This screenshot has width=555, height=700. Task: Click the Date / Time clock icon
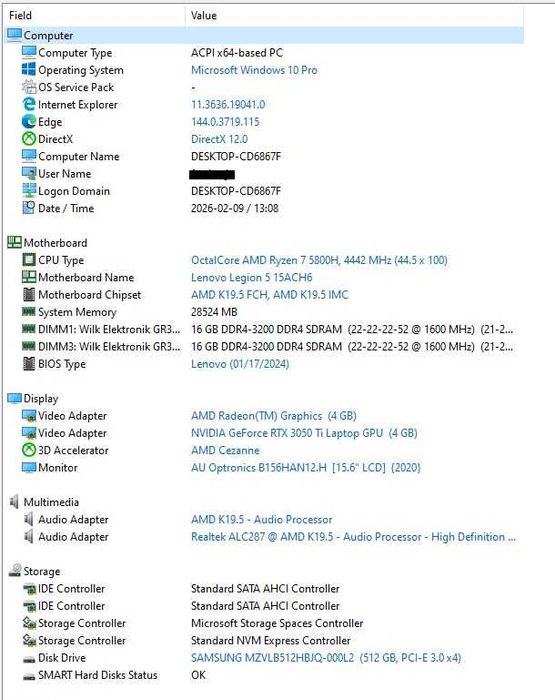tap(29, 208)
